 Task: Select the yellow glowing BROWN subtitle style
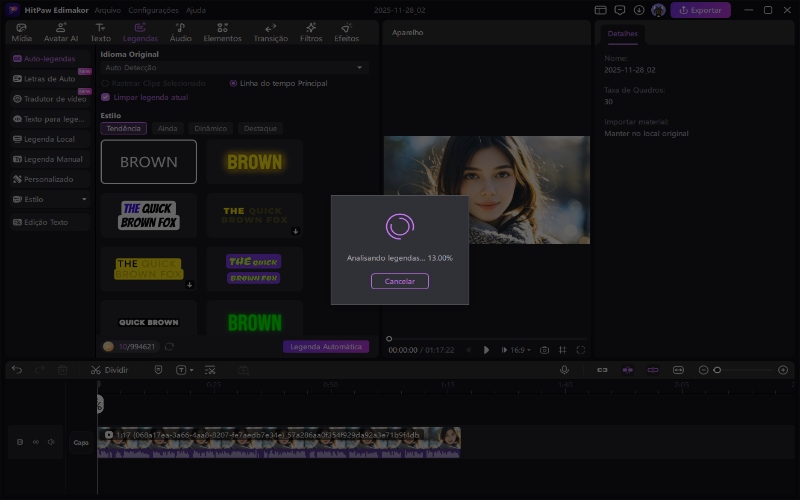tap(254, 162)
